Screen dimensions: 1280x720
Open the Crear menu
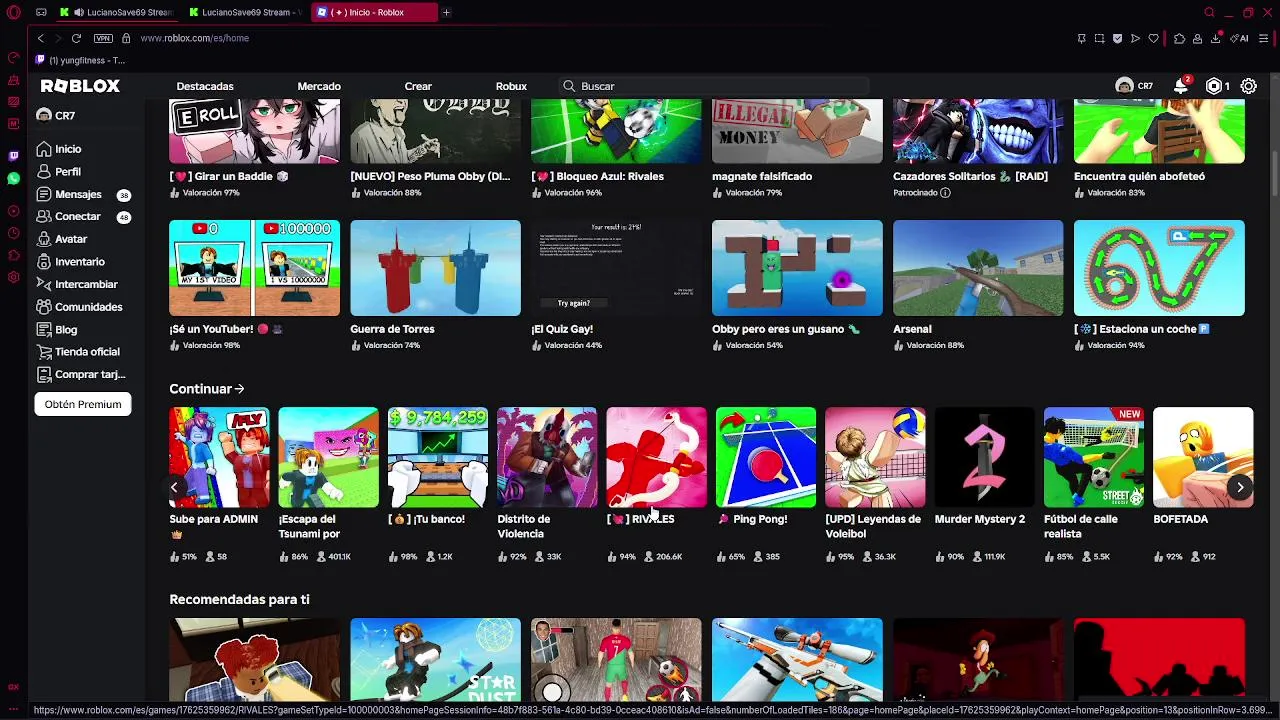pyautogui.click(x=418, y=86)
